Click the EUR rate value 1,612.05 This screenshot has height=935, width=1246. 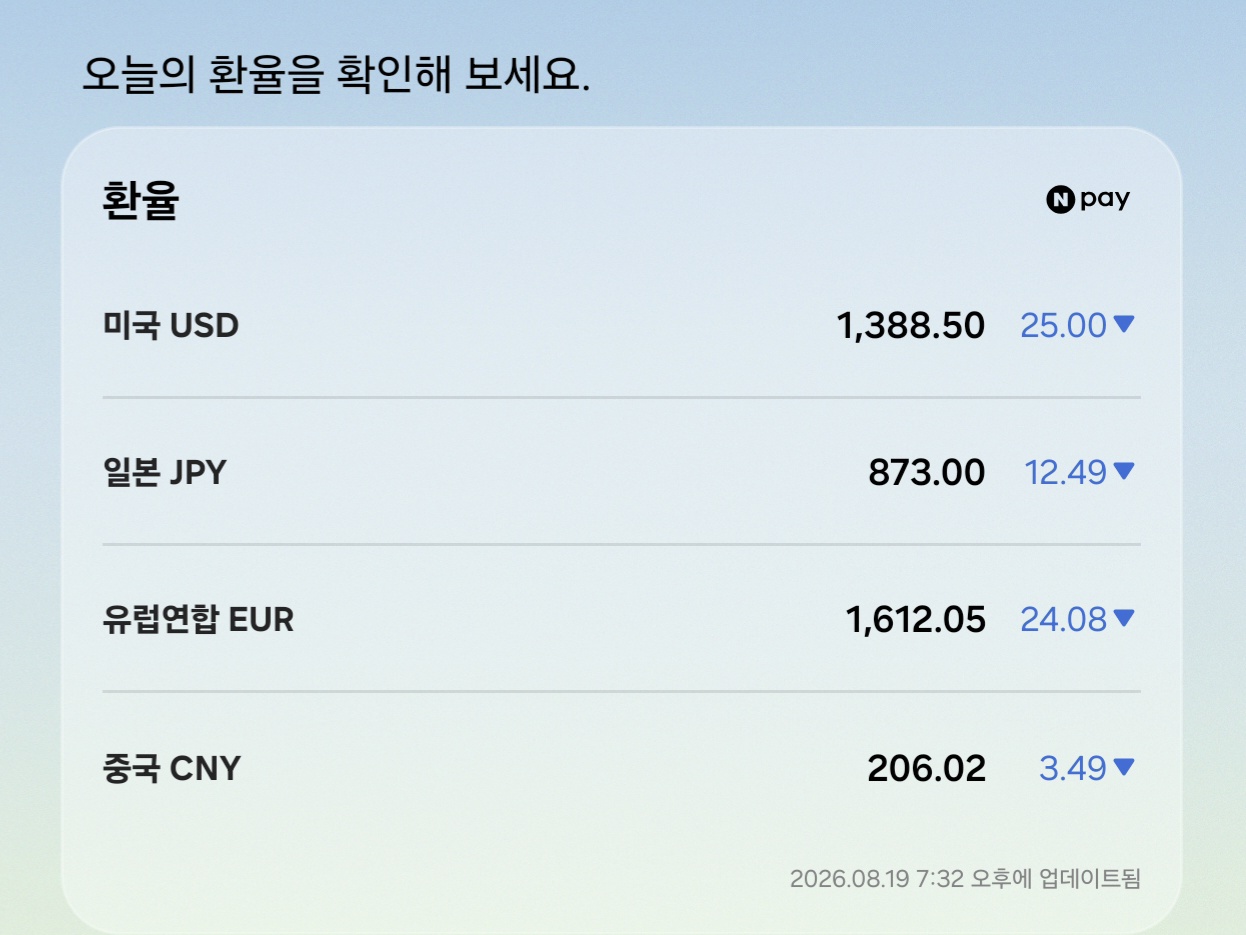[916, 620]
